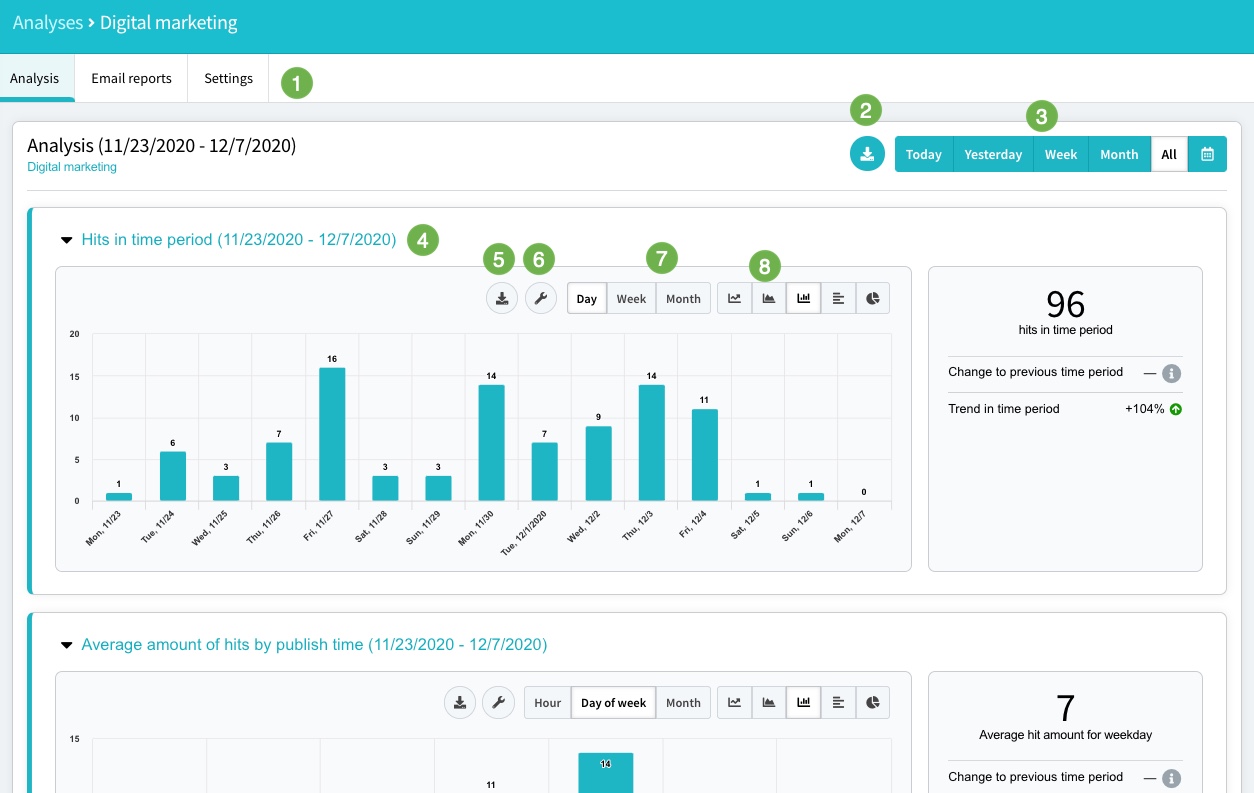Click the Mon, 11/30 bar with 14 hits
Viewport: 1254px width, 793px height.
[x=491, y=443]
